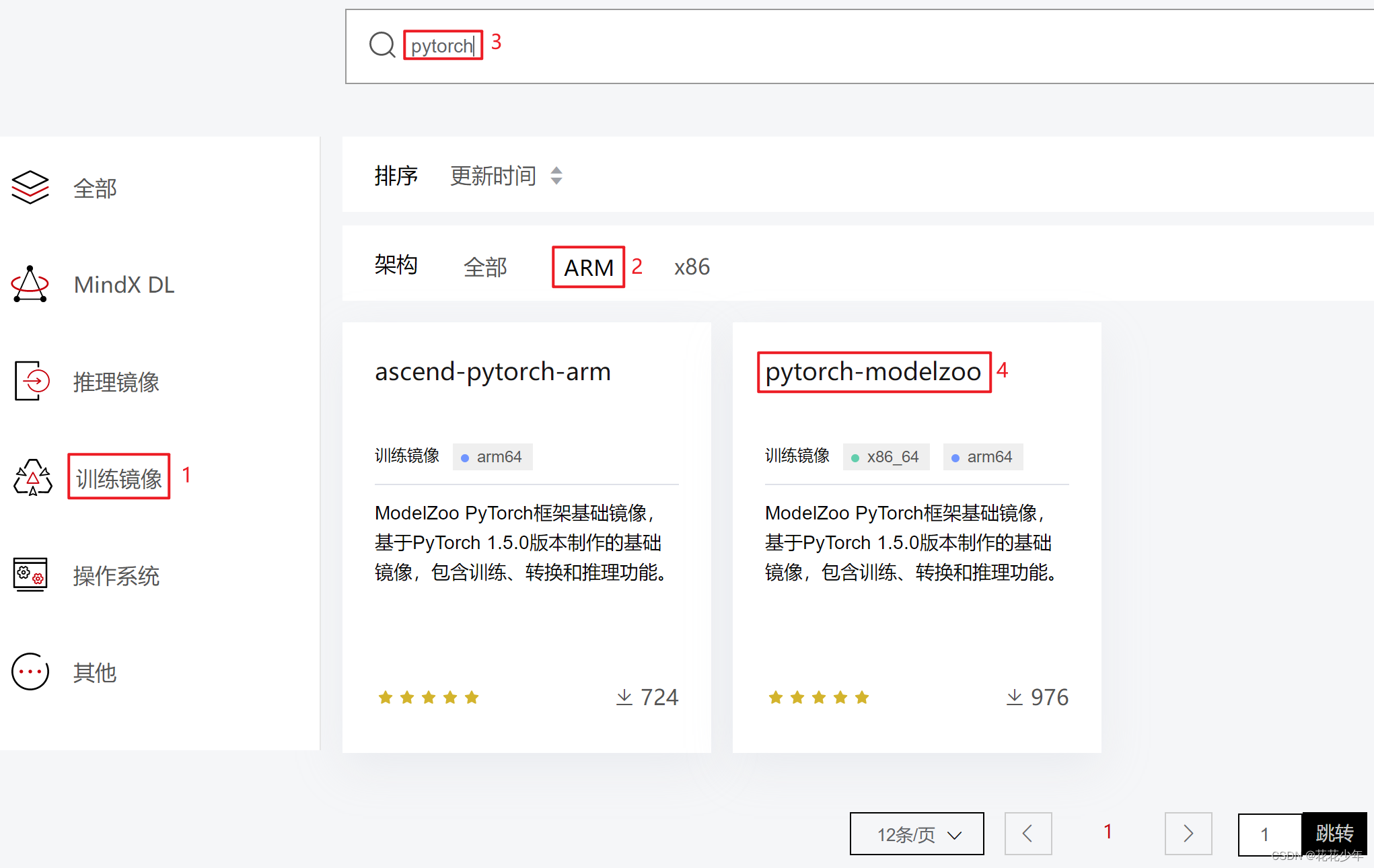Screen dimensions: 1374x868
Task: Click the stacked layers icon for 全部
Action: pos(30,187)
